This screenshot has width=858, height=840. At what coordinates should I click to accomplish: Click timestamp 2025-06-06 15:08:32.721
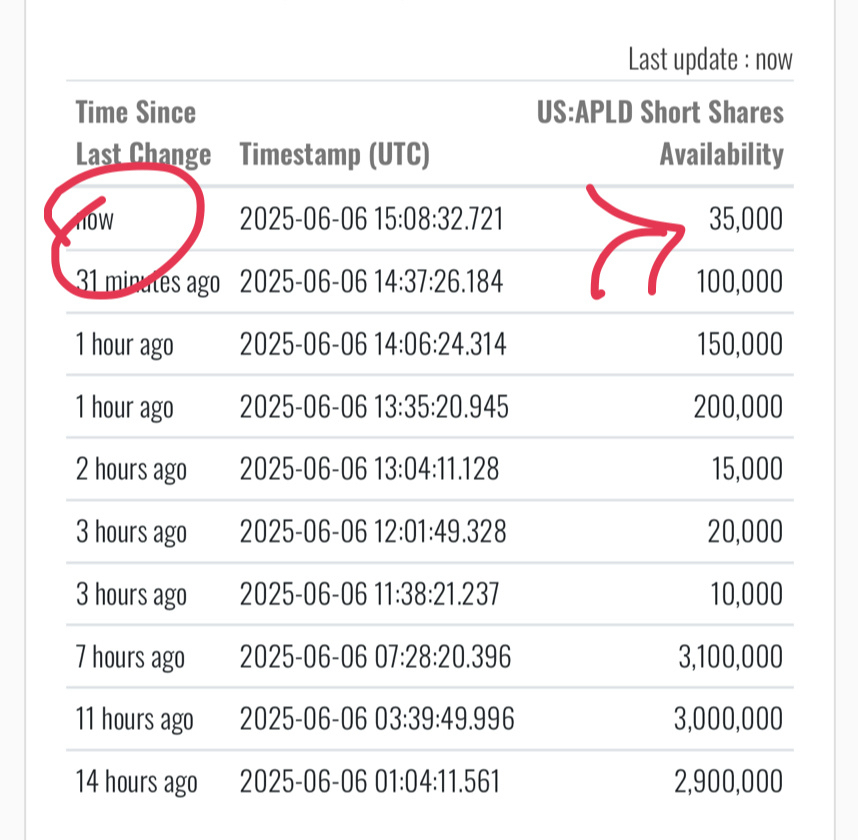click(x=371, y=218)
